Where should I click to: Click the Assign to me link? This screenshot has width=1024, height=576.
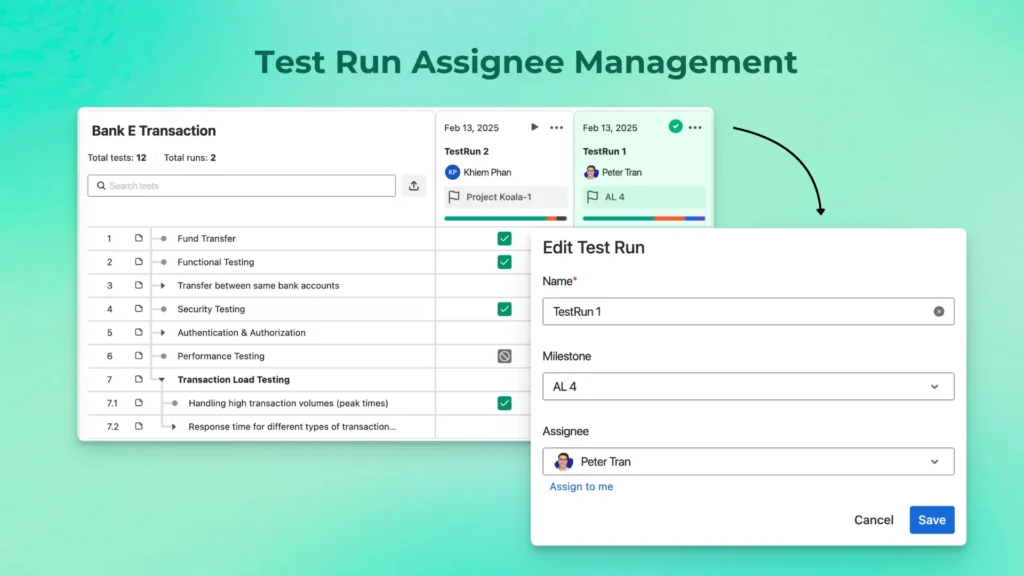(x=581, y=487)
